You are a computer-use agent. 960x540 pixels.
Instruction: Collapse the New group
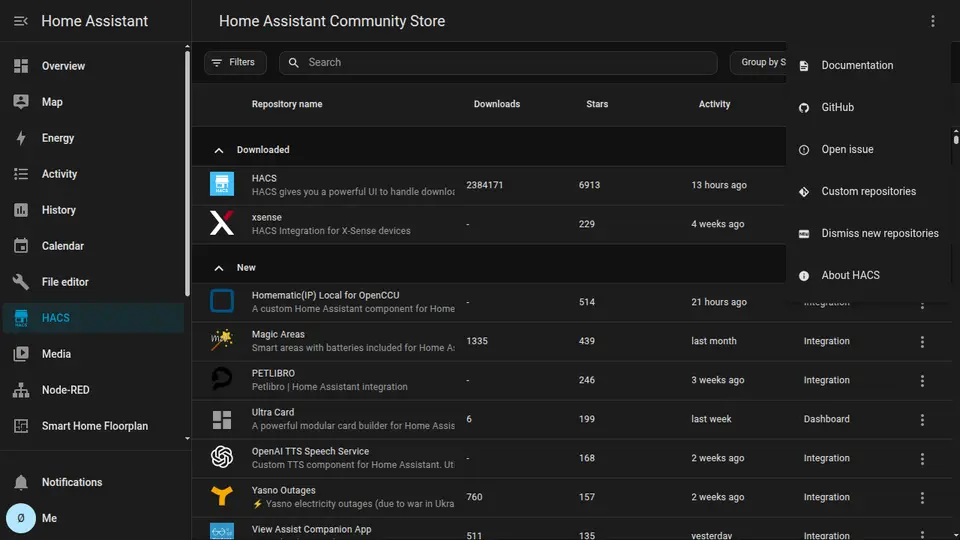219,268
